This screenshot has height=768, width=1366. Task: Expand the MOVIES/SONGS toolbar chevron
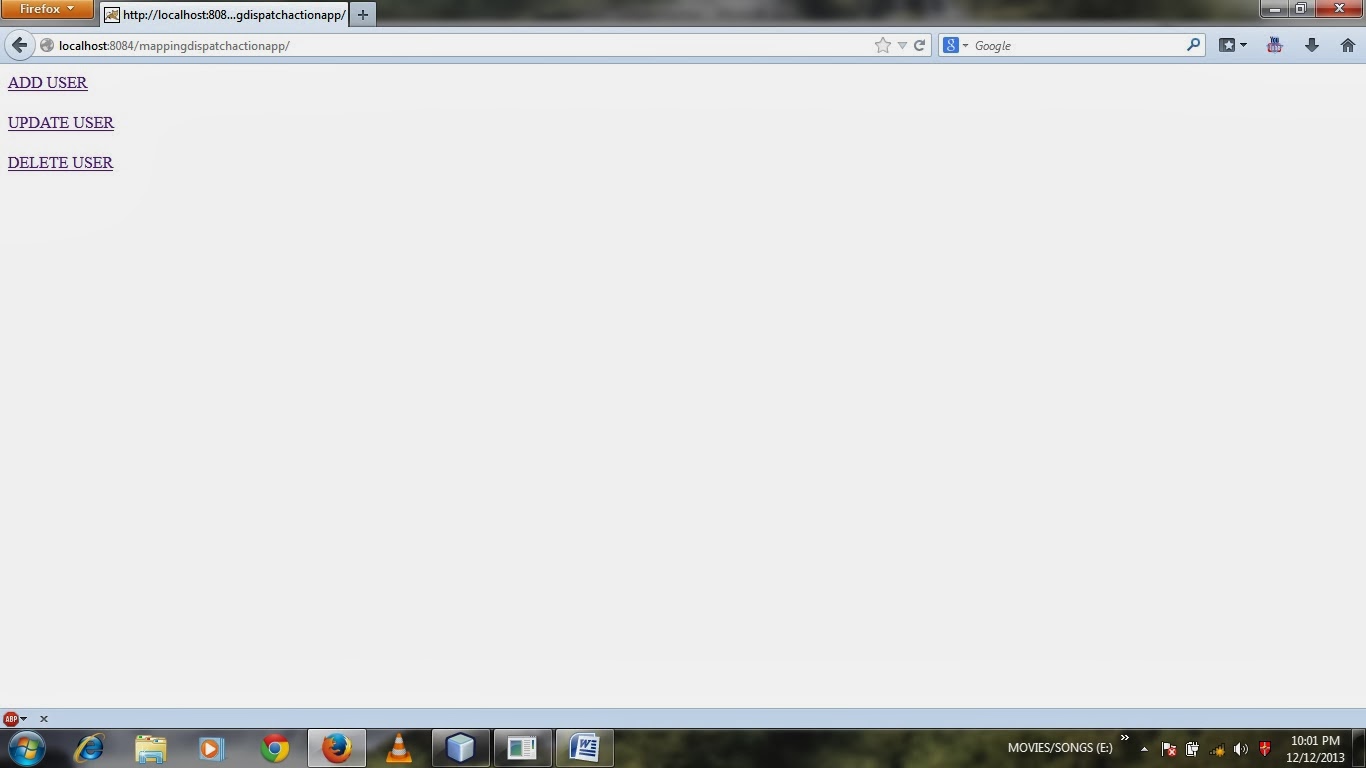(1125, 739)
